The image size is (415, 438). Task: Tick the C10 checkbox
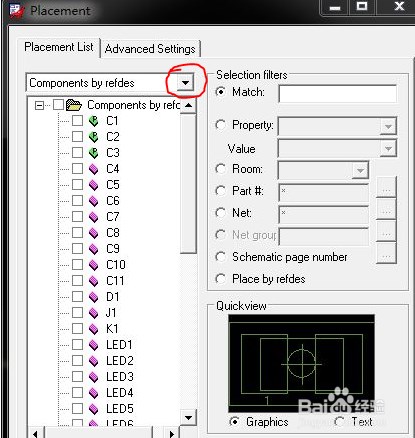coord(77,265)
